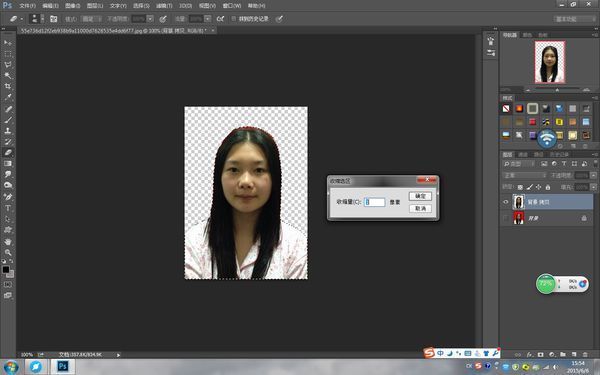Enable the airbrush option in options bar
This screenshot has width=600, height=375.
point(220,19)
